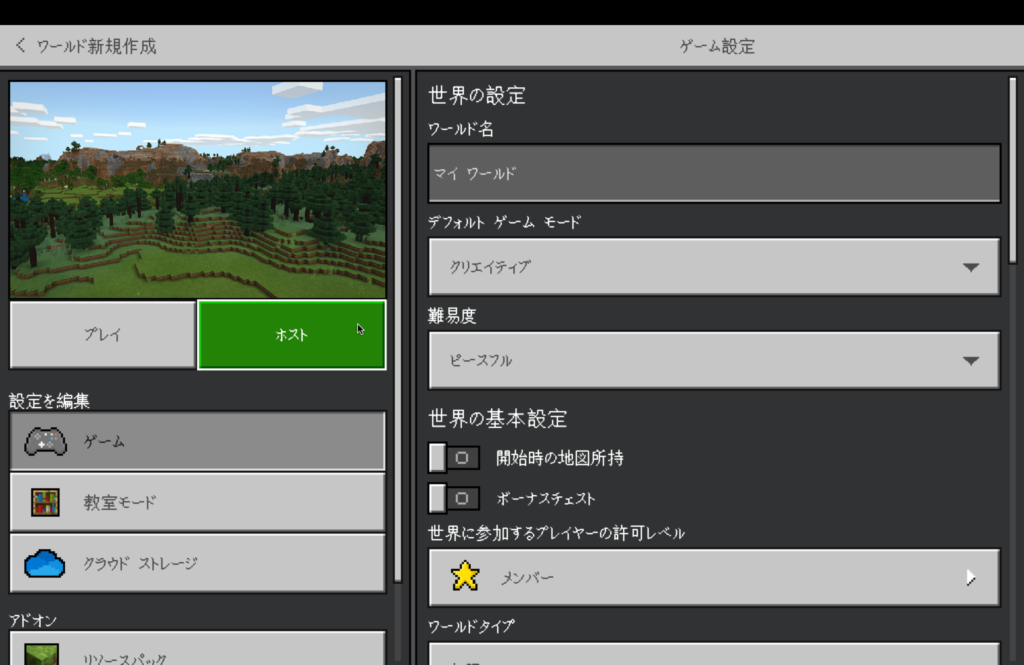This screenshot has width=1024, height=665.
Task: Click the yellow star member icon
Action: 465,577
